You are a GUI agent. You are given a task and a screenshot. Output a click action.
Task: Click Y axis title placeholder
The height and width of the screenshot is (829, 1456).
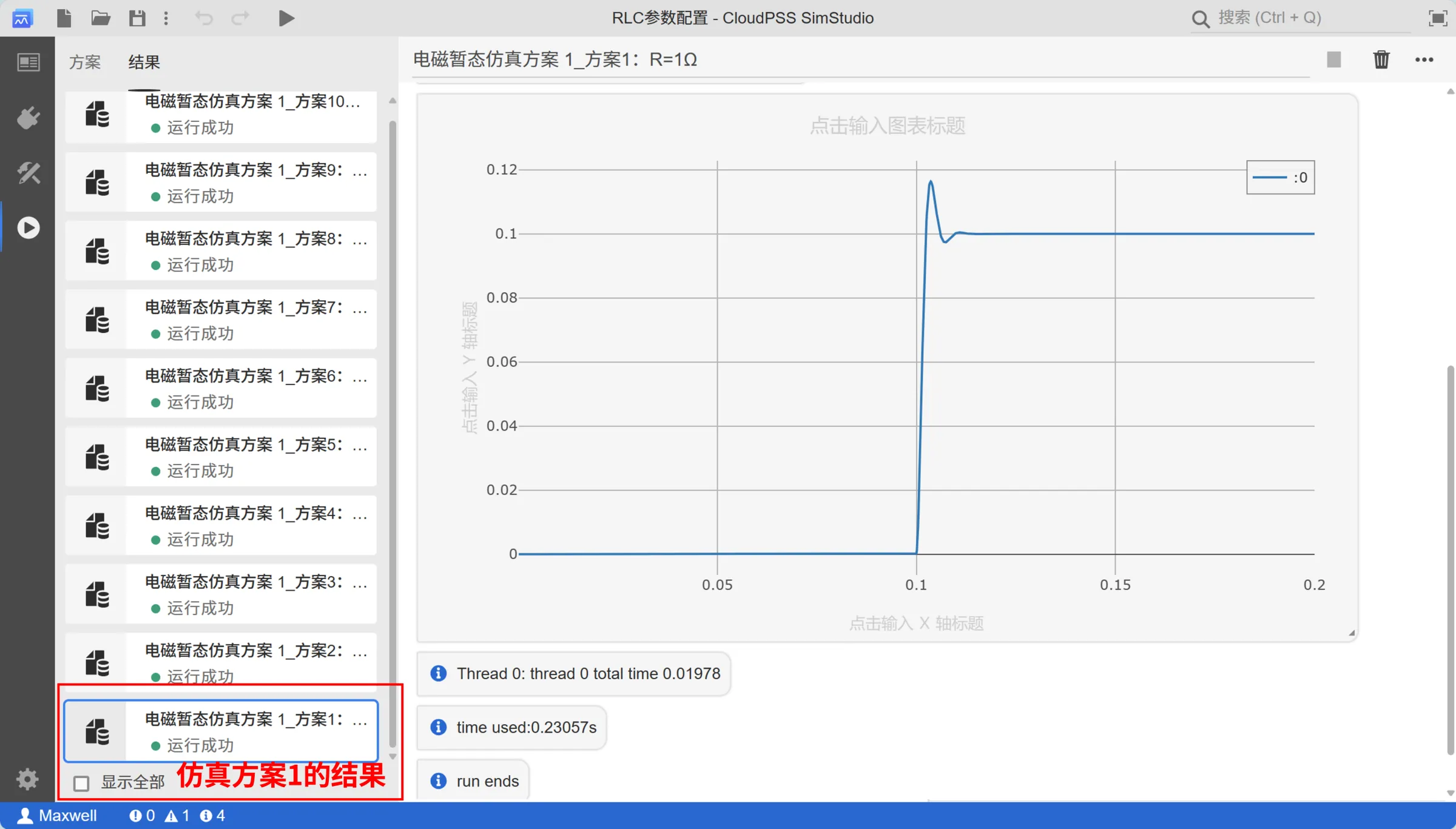(x=469, y=367)
